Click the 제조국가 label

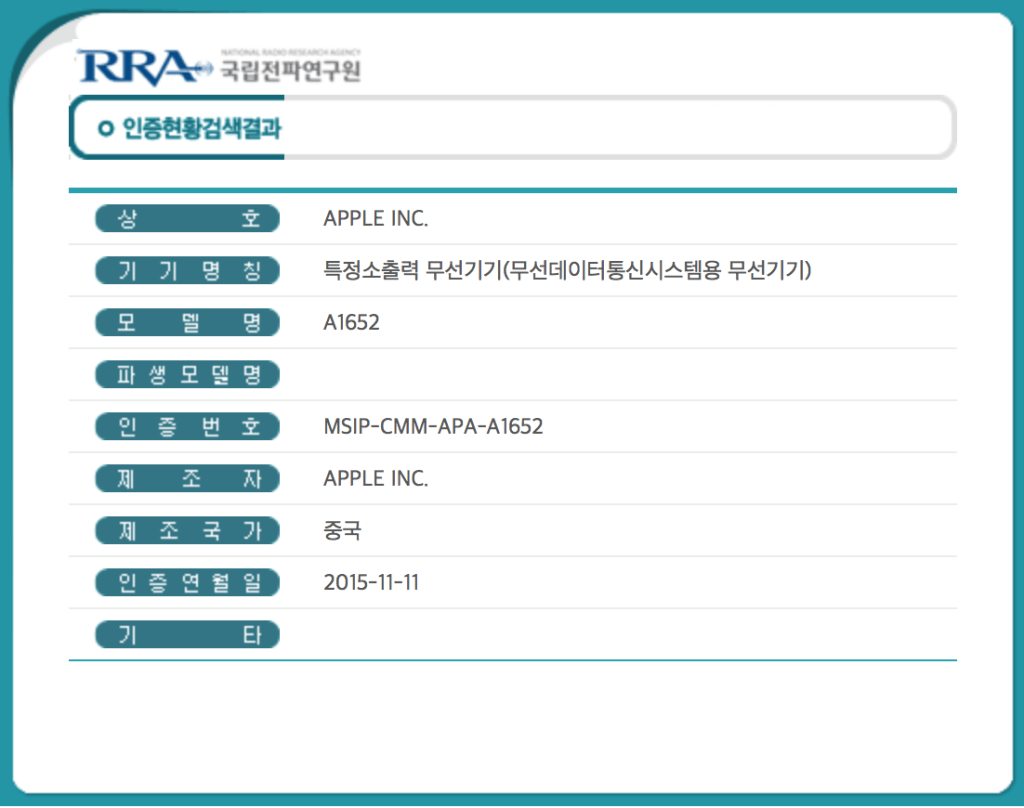click(187, 530)
